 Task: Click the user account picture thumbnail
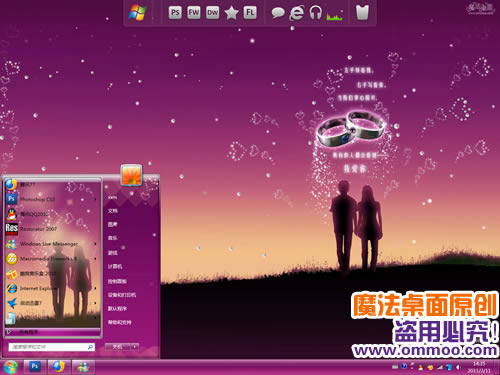click(131, 174)
